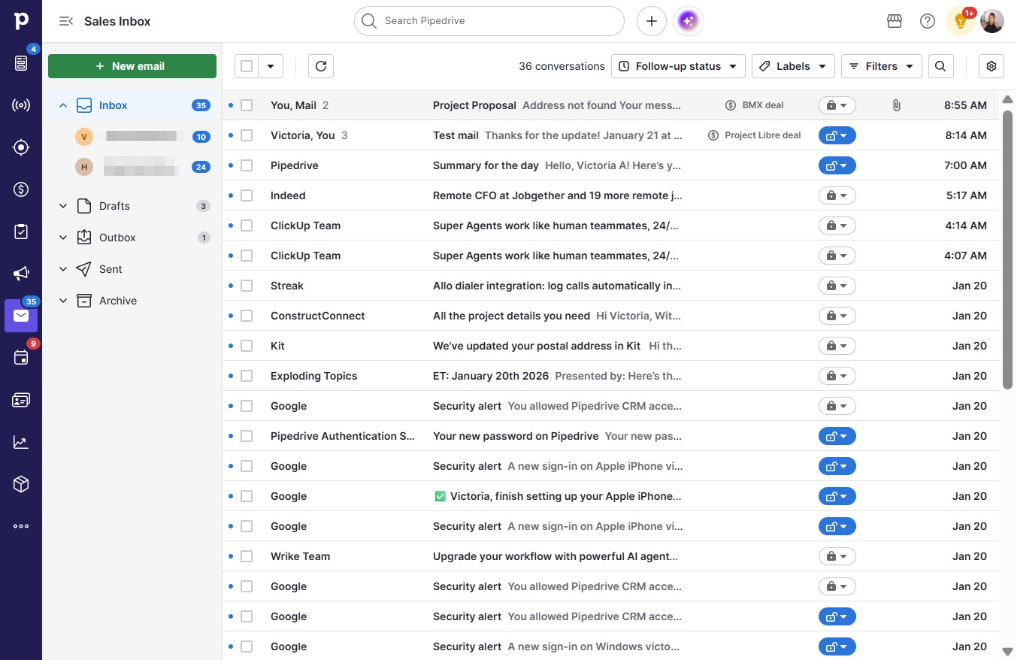Collapse the Inbox folder chevron
The width and height of the screenshot is (1016, 660).
pyautogui.click(x=63, y=105)
